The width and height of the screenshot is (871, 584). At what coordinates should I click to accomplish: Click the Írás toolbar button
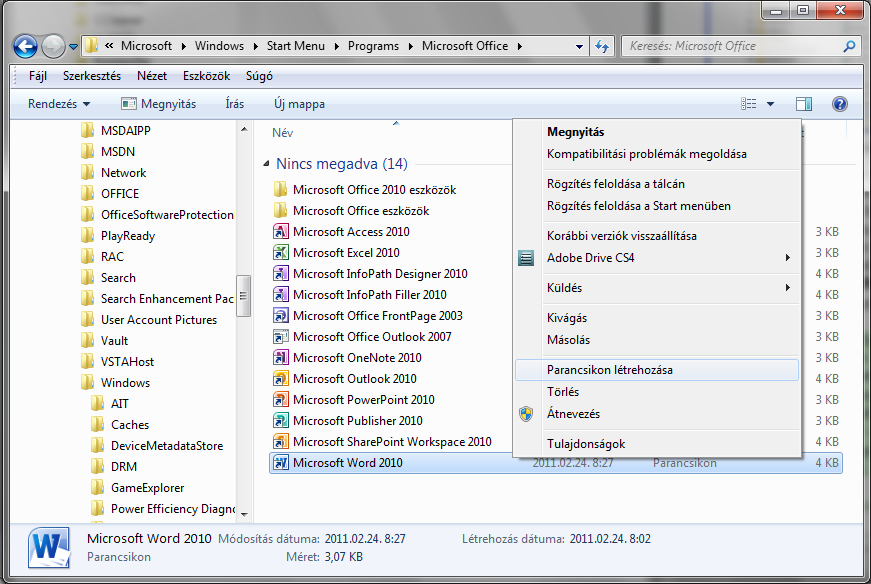(234, 104)
